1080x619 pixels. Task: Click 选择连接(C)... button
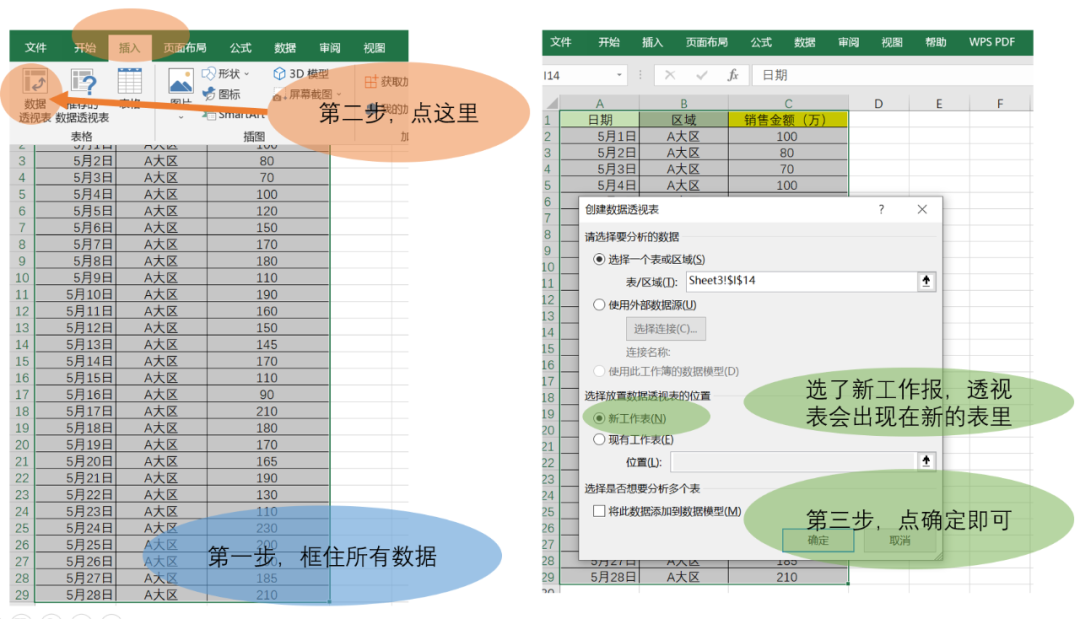click(x=665, y=328)
